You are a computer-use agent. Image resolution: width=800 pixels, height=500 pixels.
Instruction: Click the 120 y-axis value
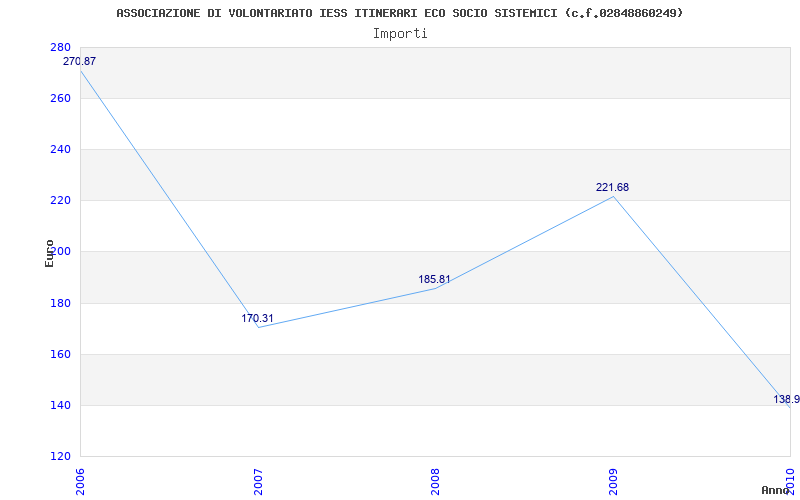60,456
